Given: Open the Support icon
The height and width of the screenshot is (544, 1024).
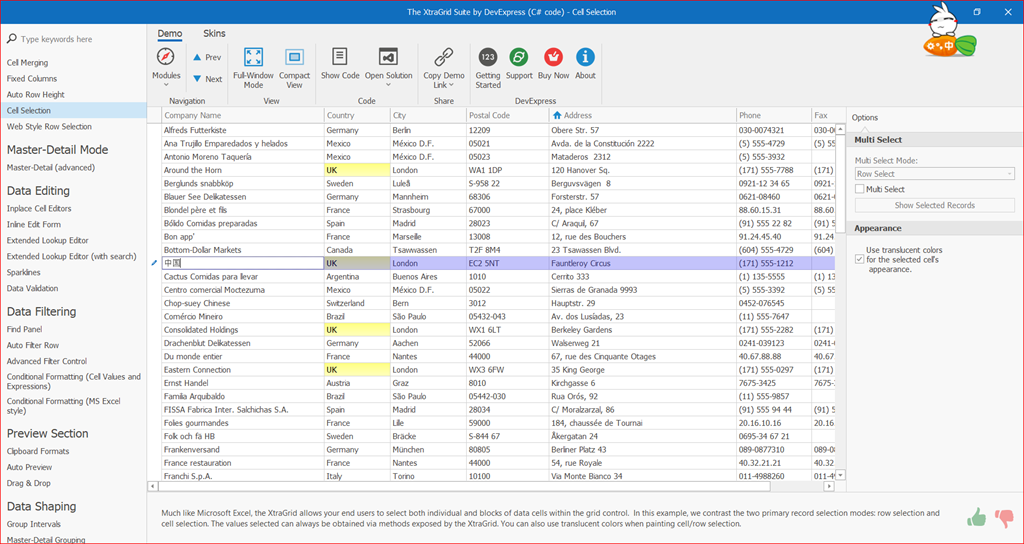Looking at the screenshot, I should click(519, 57).
